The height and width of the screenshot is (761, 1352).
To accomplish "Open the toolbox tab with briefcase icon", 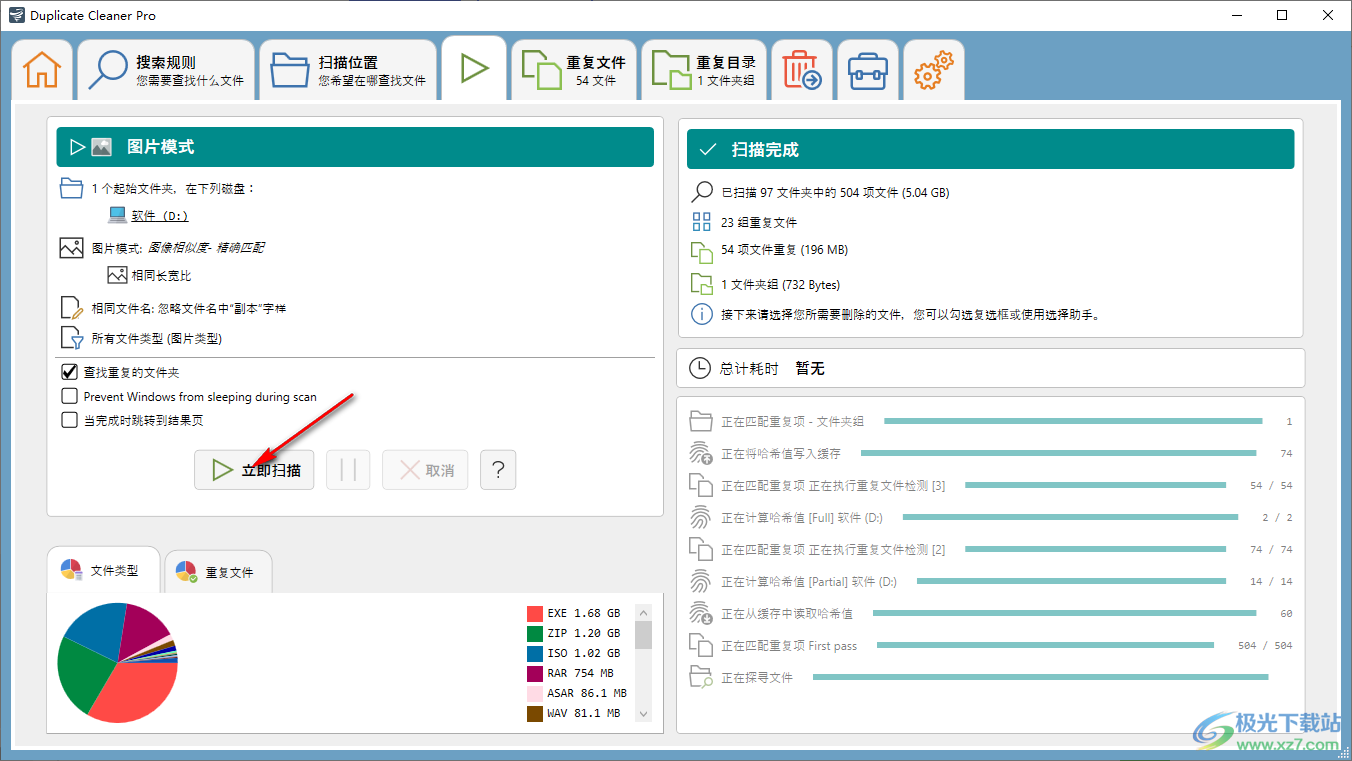I will point(868,70).
